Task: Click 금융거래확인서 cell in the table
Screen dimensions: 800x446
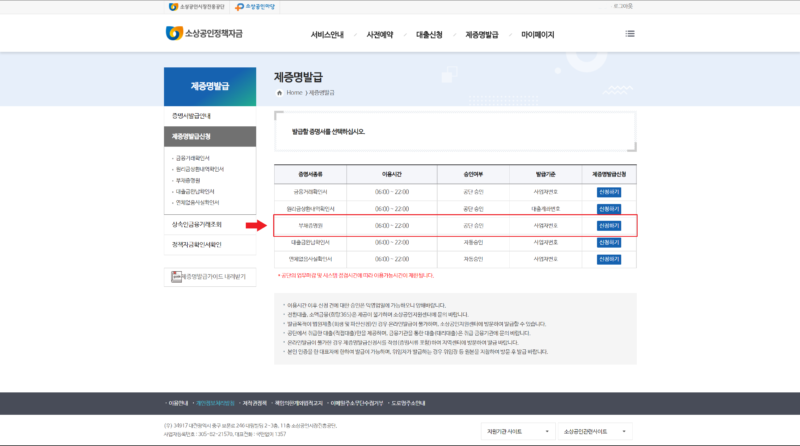Action: click(x=310, y=192)
